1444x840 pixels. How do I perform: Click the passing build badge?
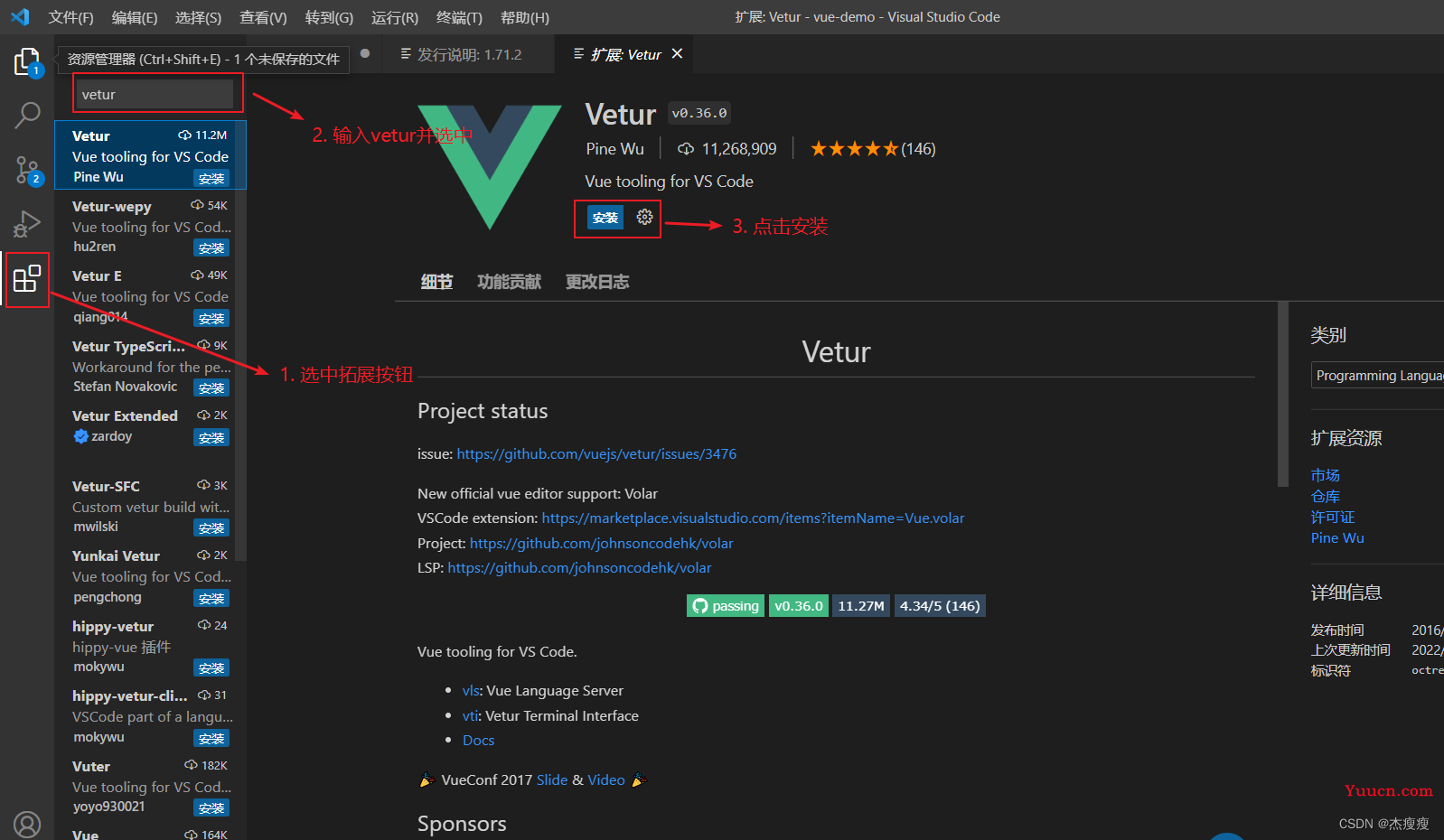[726, 606]
